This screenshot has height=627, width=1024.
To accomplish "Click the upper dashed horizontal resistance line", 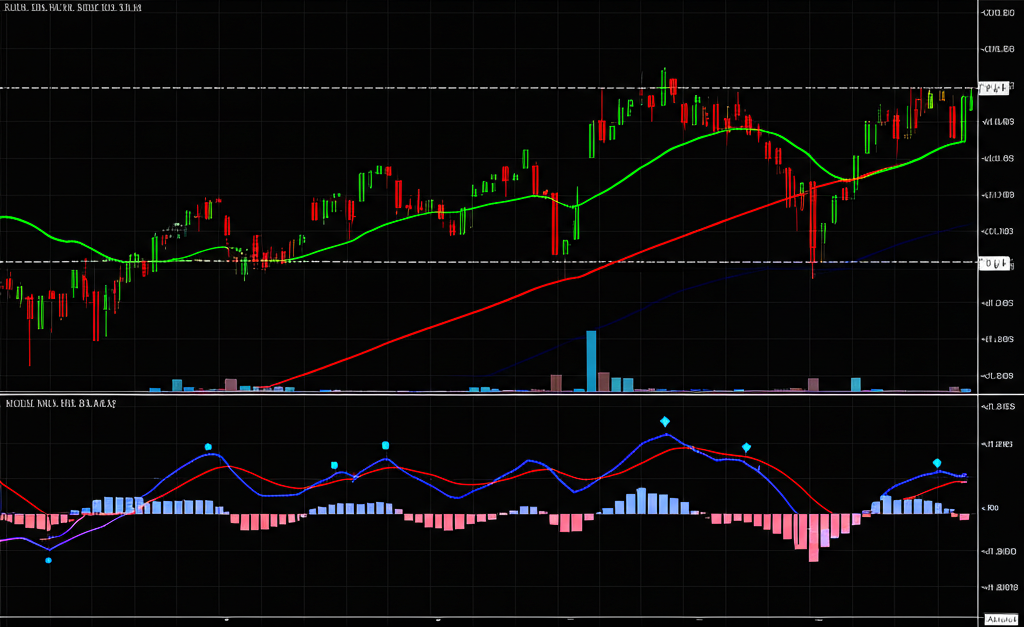I will click(x=300, y=88).
